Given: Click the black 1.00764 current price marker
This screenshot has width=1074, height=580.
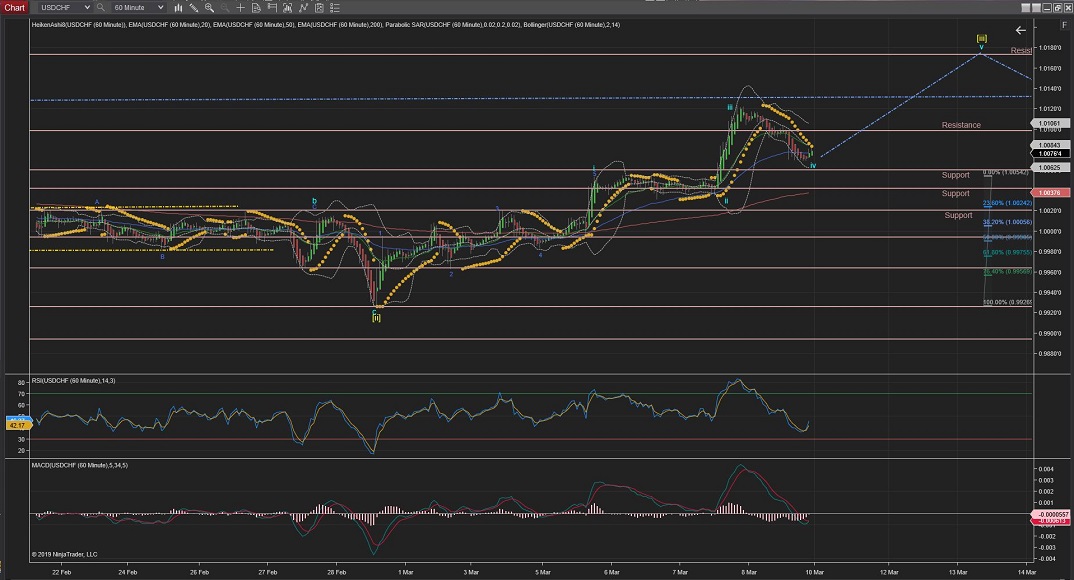Looking at the screenshot, I should [1049, 153].
